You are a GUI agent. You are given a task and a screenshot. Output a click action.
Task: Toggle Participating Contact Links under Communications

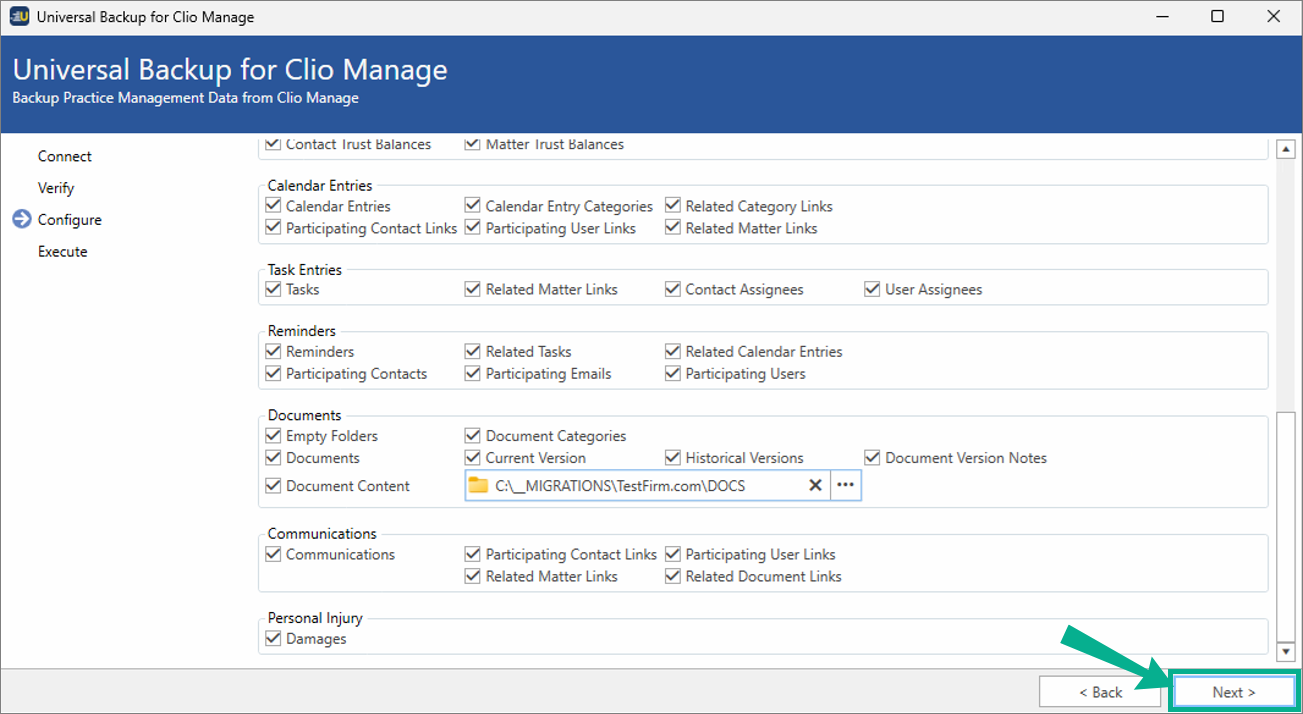point(473,554)
